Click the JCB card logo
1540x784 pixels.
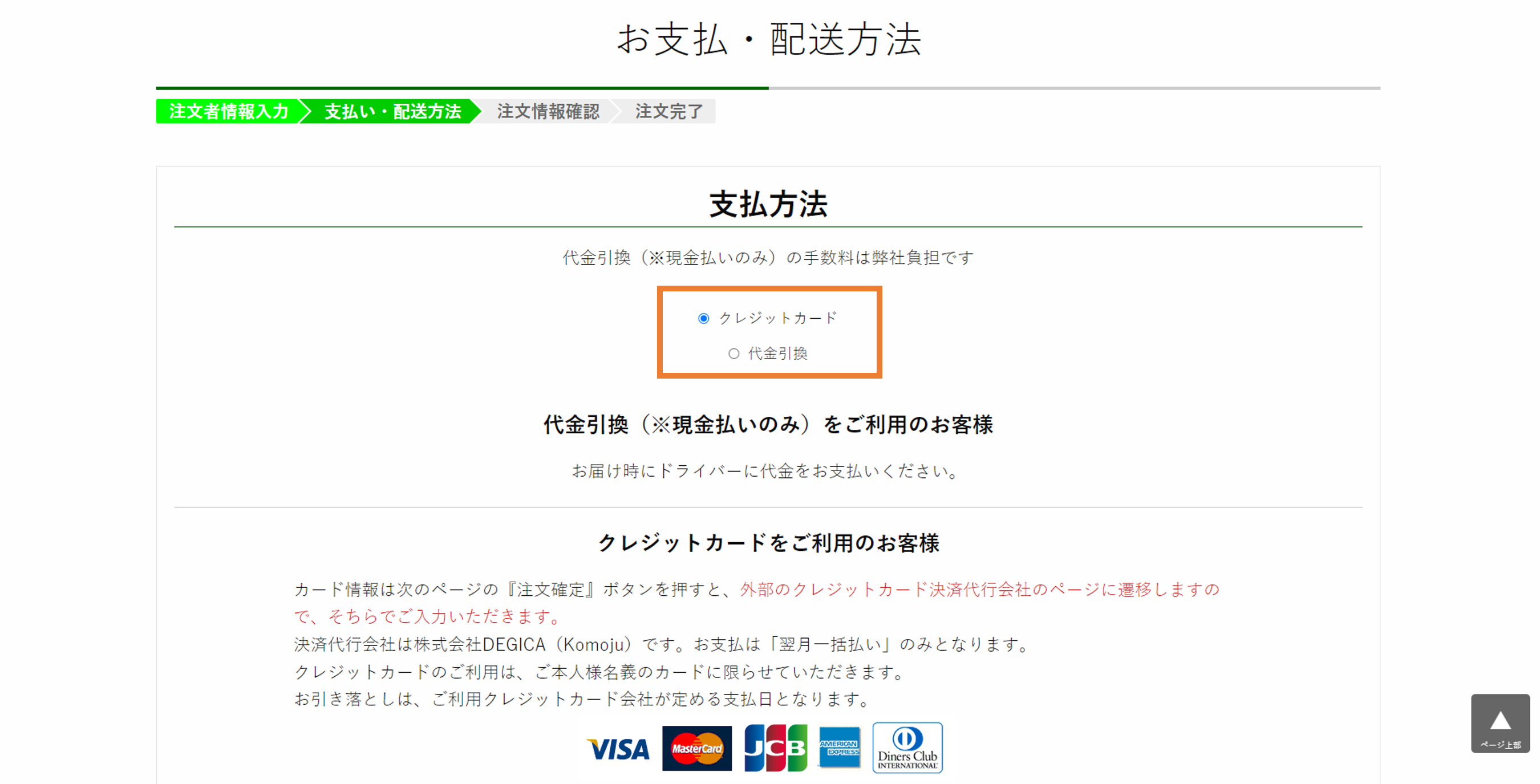click(775, 748)
